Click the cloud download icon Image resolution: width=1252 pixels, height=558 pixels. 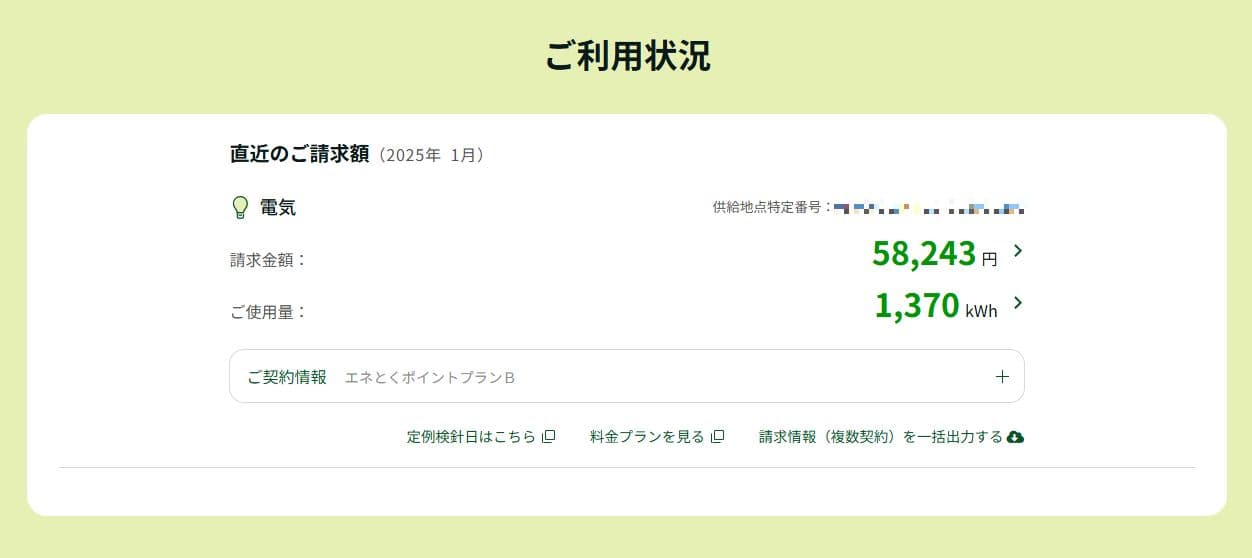(x=1015, y=437)
